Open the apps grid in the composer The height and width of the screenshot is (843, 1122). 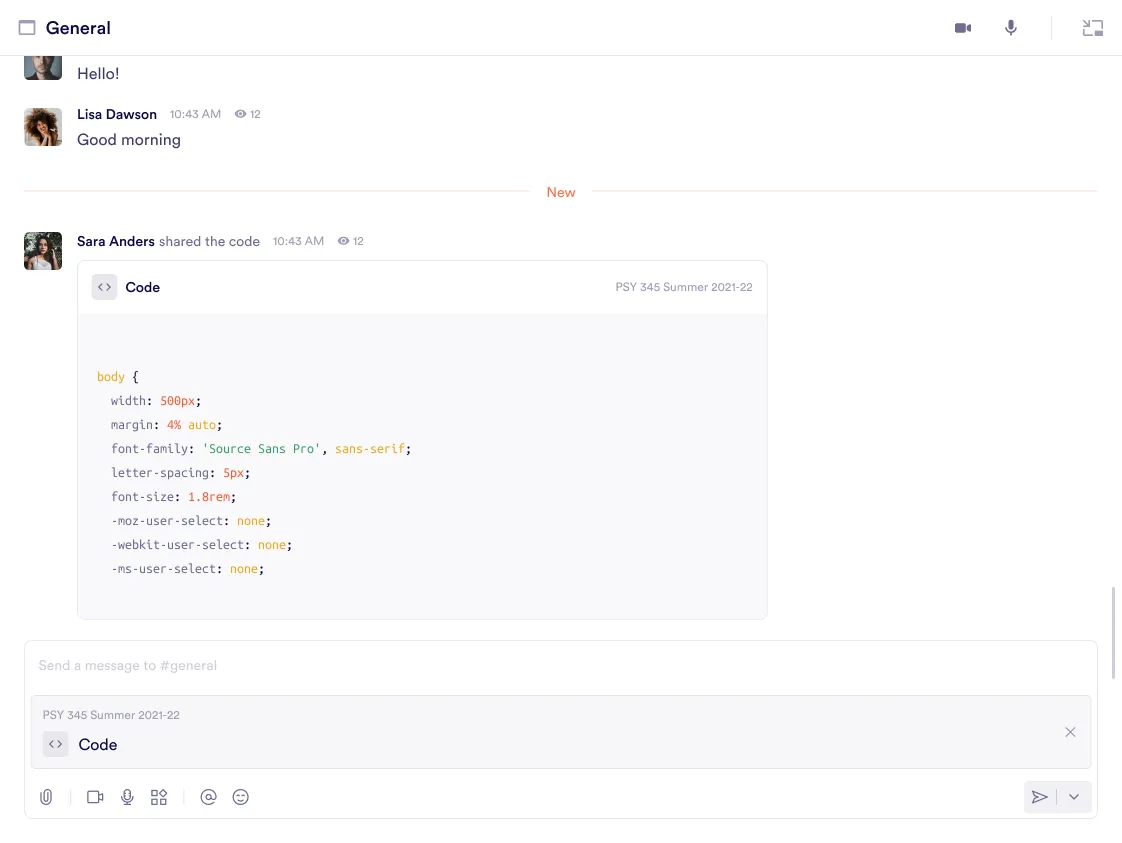pos(159,797)
